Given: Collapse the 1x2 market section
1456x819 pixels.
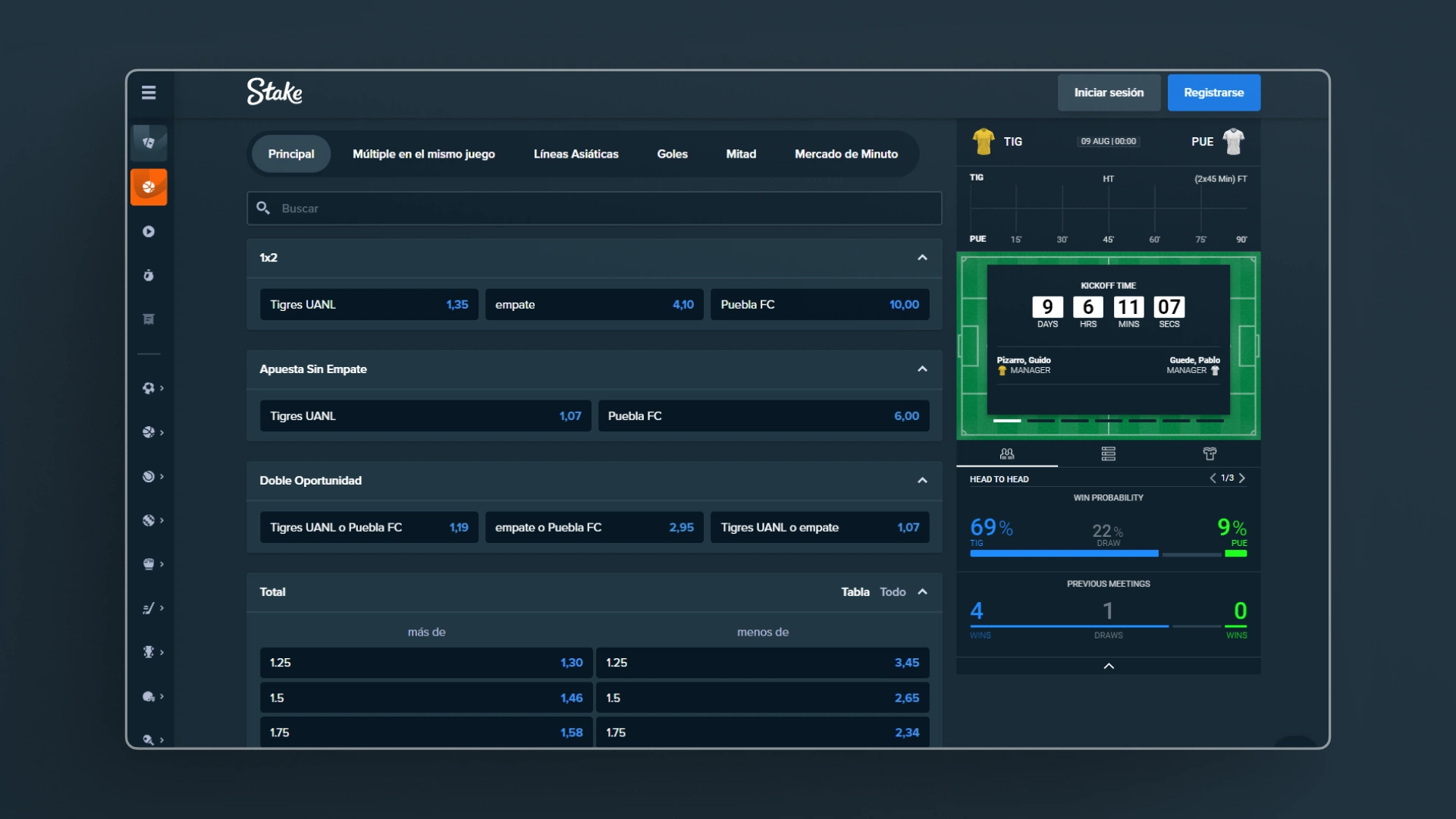Looking at the screenshot, I should pos(922,258).
